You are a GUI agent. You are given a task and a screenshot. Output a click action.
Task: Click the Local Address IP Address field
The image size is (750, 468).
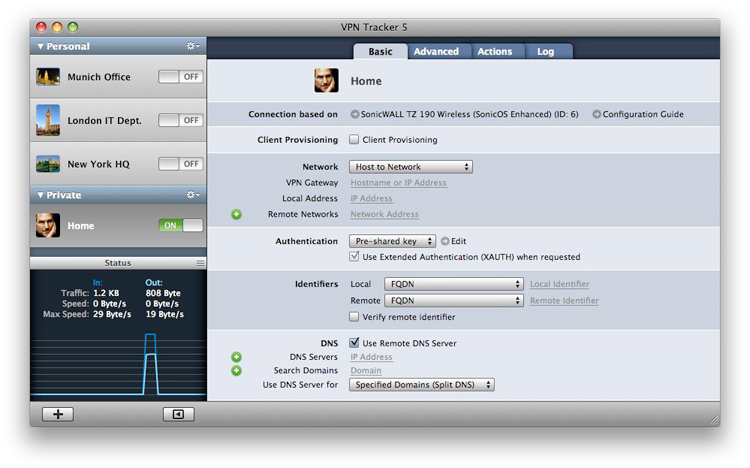(371, 199)
